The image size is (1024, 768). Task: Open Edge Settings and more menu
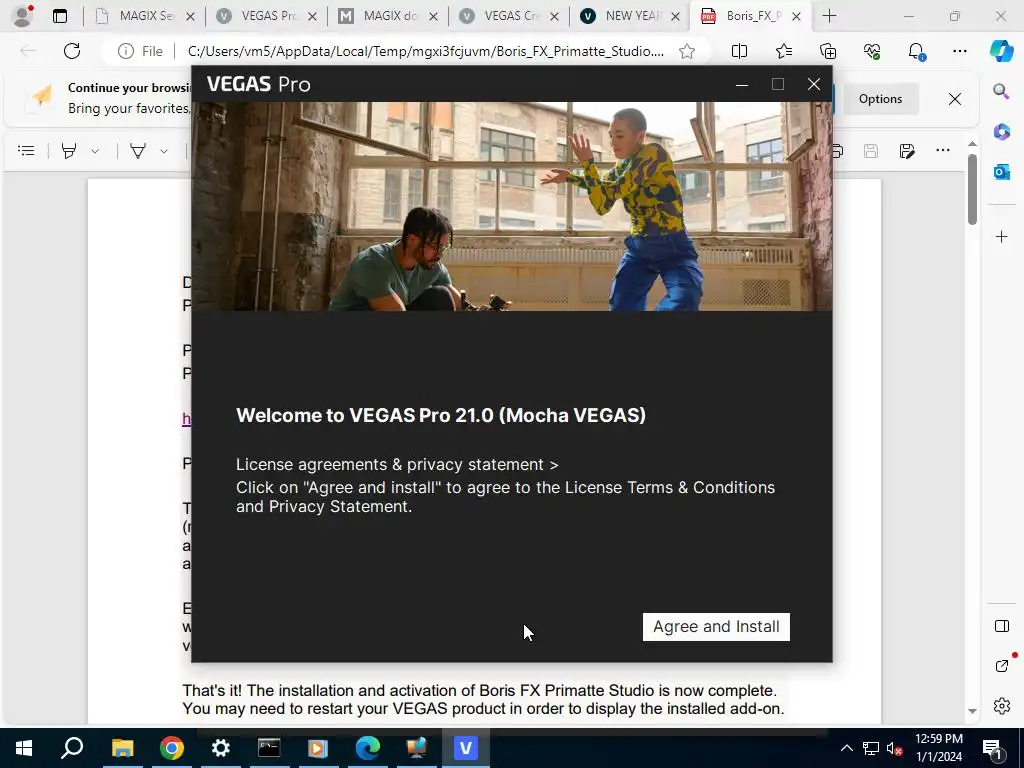point(959,51)
